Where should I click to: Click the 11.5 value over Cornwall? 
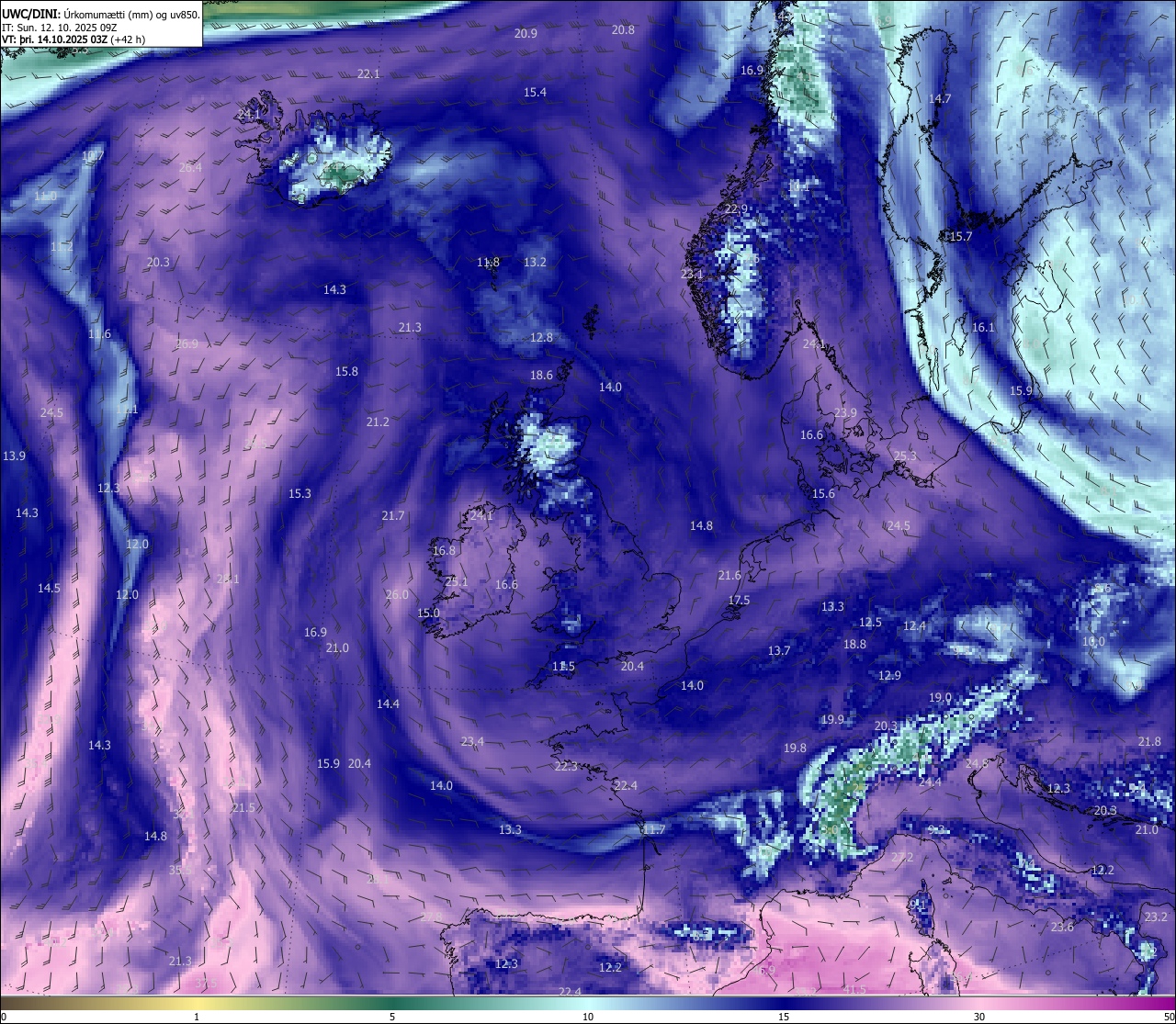click(563, 666)
